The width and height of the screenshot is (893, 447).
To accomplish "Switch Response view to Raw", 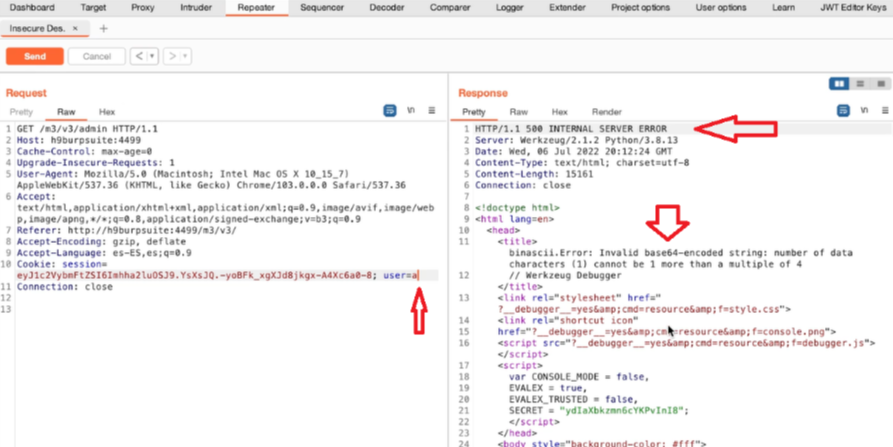I will (518, 112).
